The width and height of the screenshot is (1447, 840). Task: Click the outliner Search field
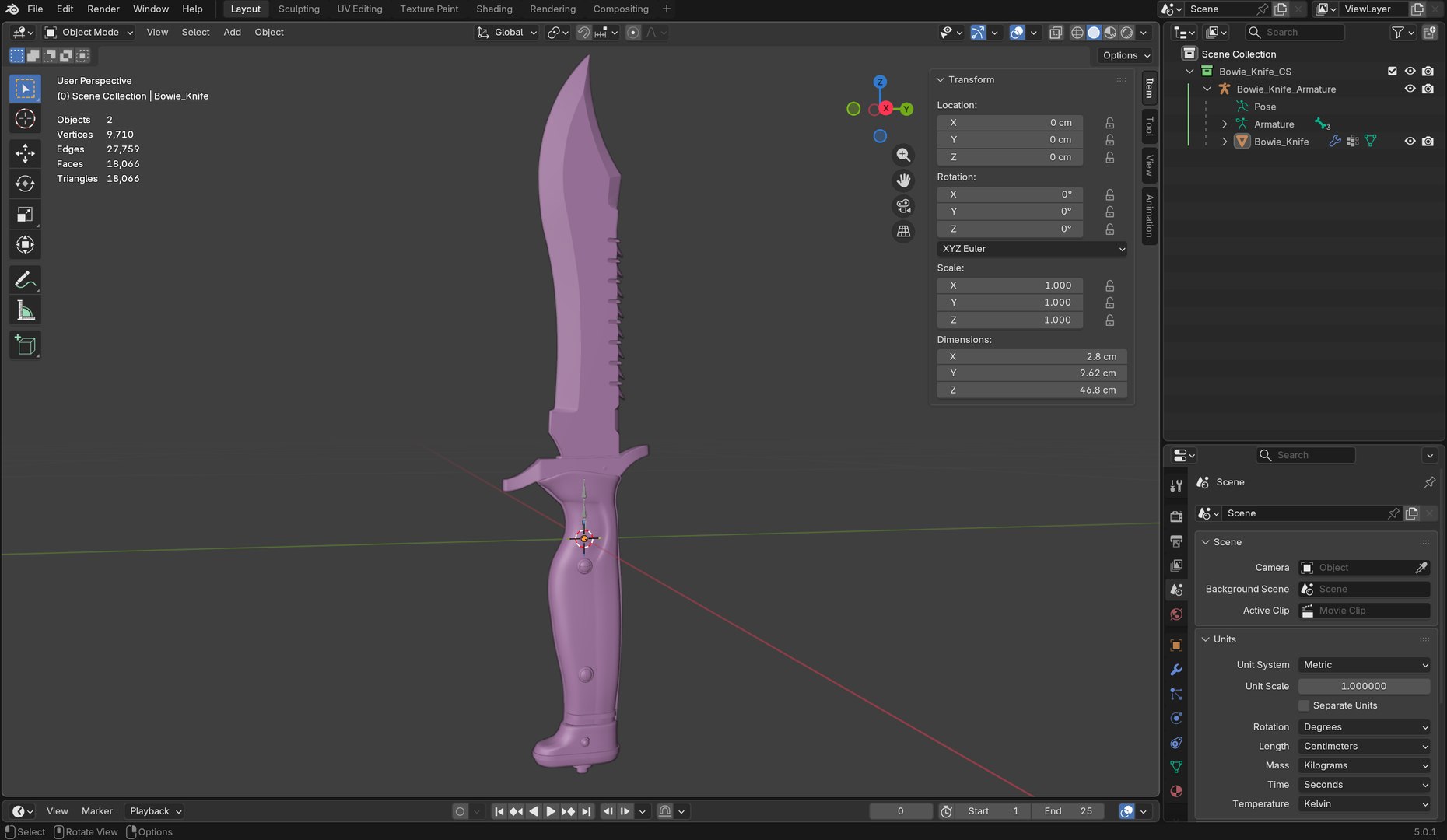point(1295,32)
